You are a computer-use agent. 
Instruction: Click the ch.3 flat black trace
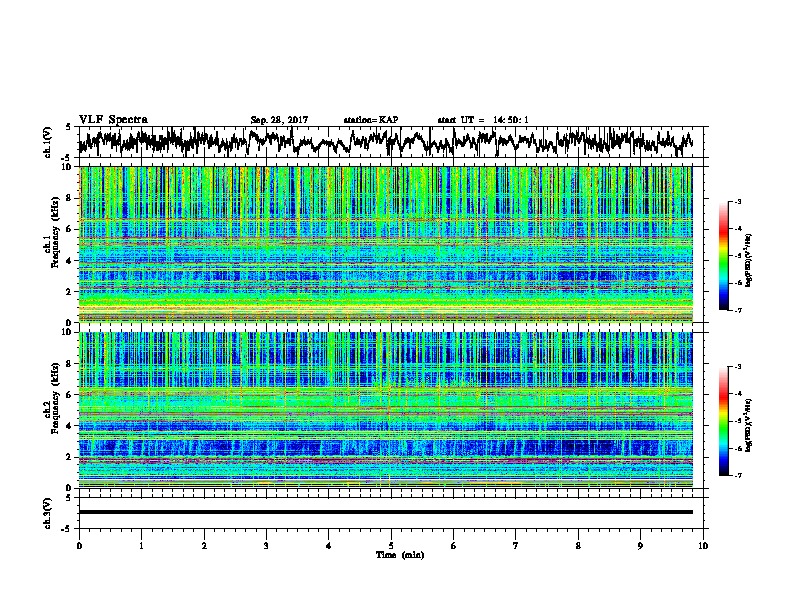[x=386, y=512]
